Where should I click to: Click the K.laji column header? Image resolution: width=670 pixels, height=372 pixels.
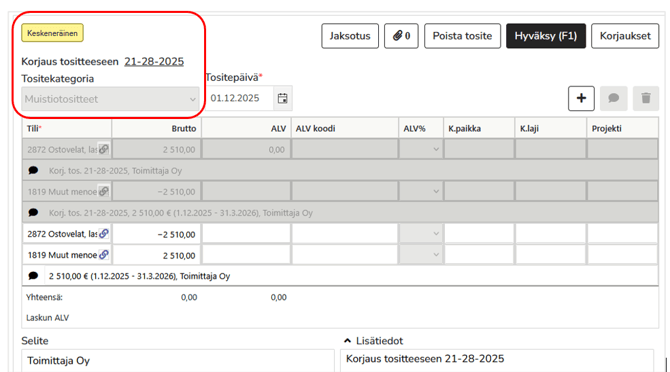pos(550,129)
